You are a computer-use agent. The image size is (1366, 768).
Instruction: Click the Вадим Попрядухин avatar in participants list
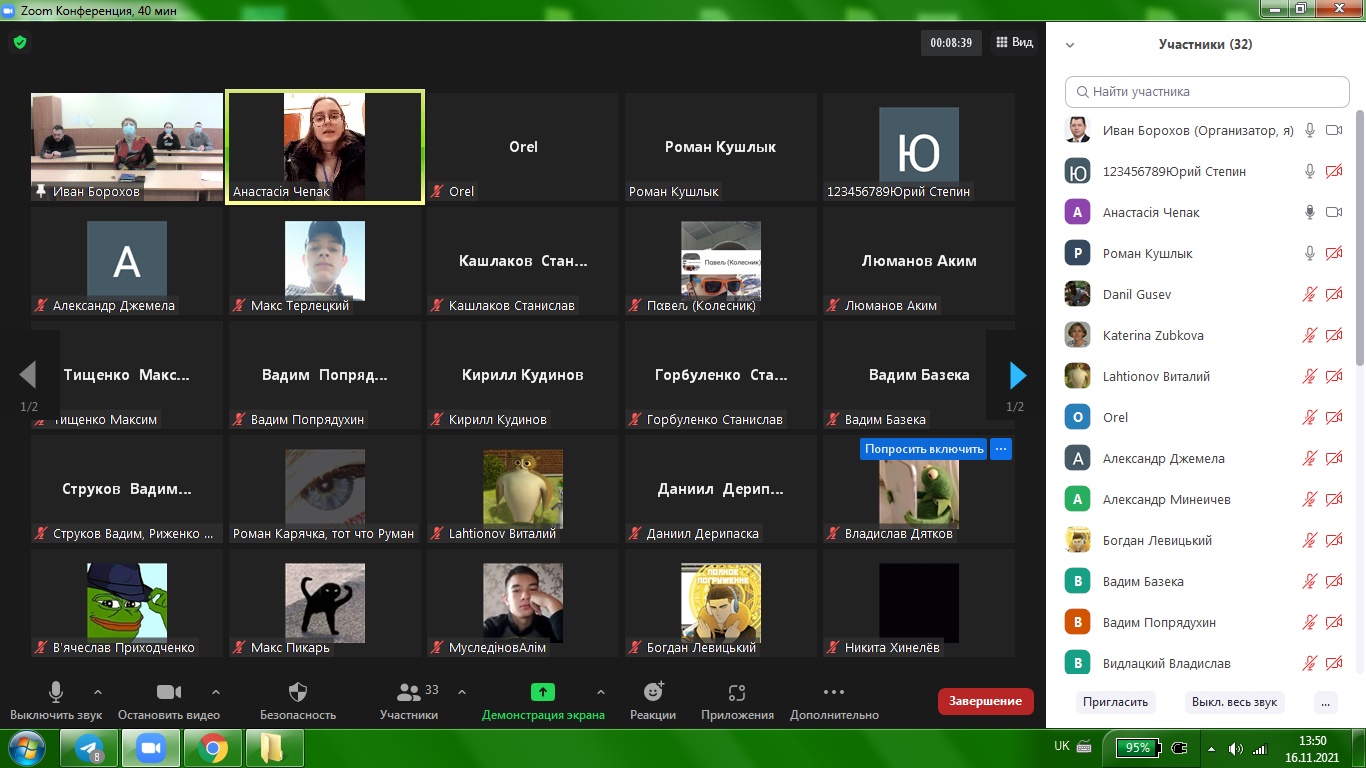point(1077,622)
